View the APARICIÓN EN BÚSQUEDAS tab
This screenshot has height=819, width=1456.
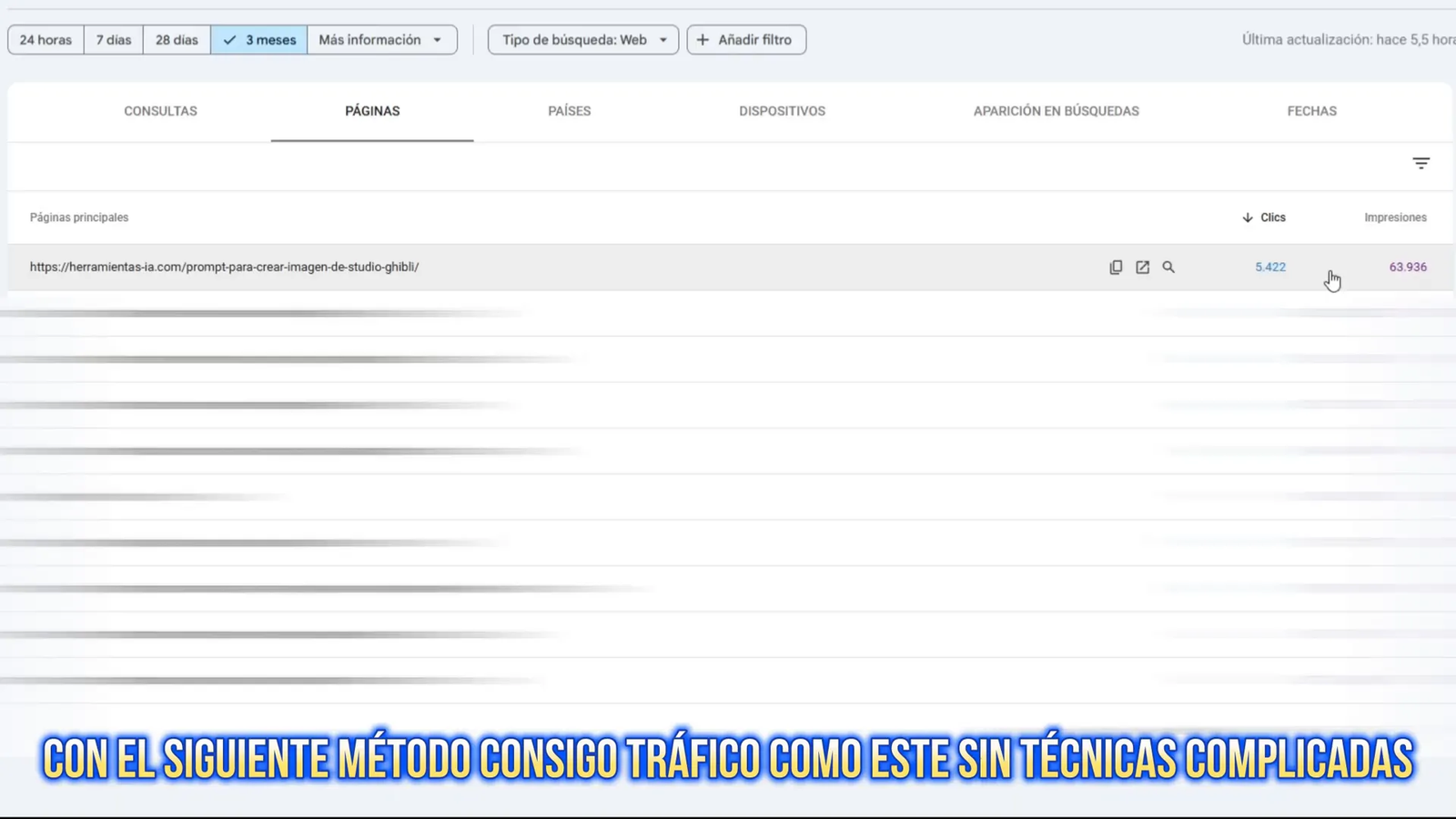[x=1056, y=111]
